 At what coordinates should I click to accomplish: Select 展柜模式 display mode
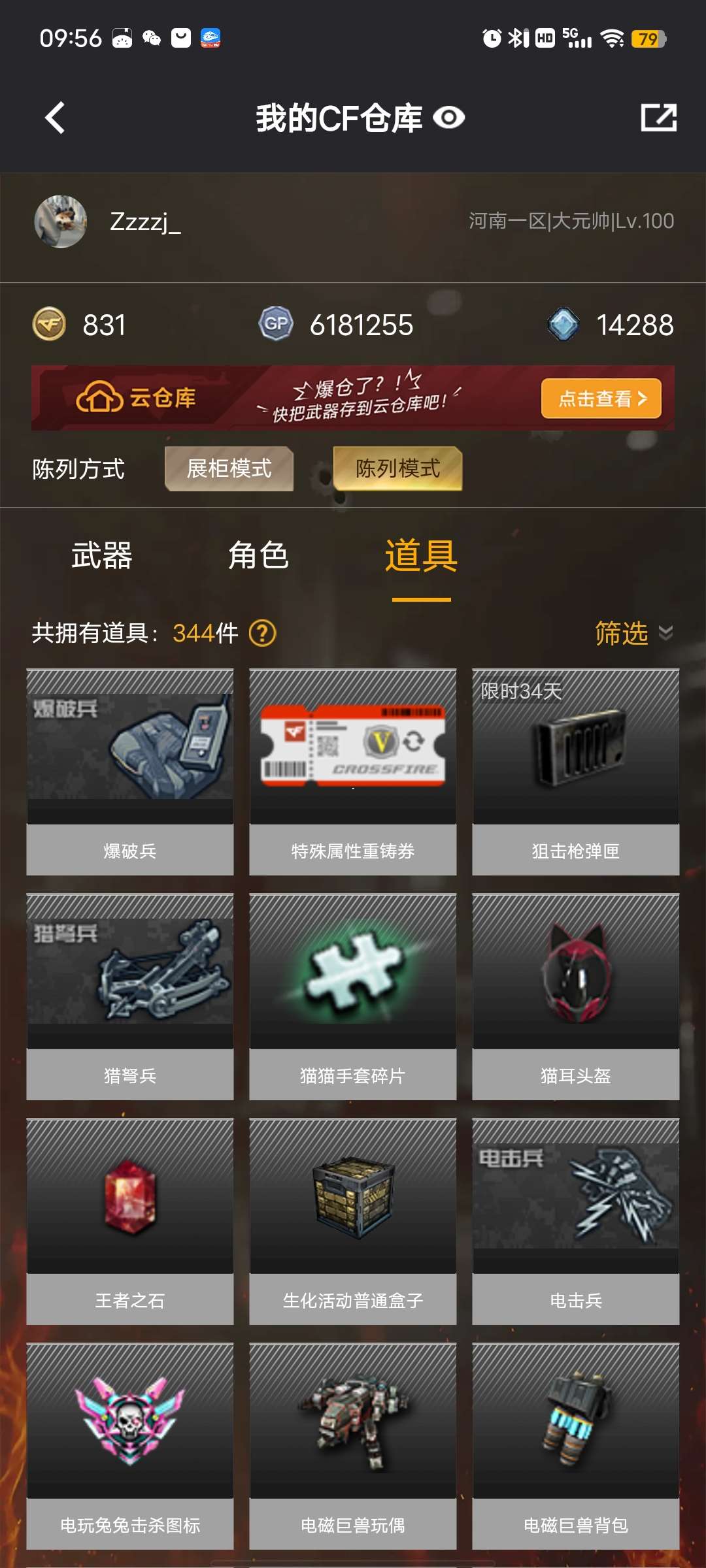point(229,468)
